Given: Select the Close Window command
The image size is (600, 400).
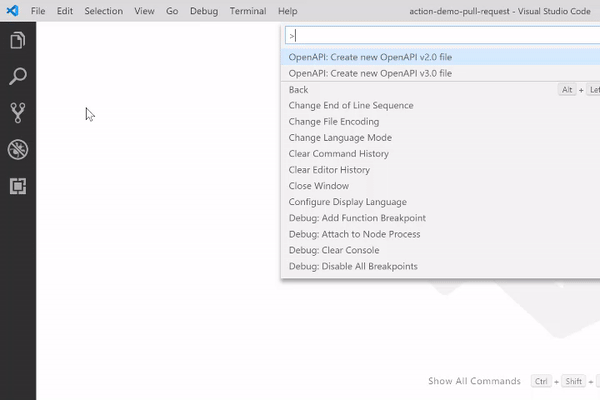Looking at the screenshot, I should pos(440,186).
